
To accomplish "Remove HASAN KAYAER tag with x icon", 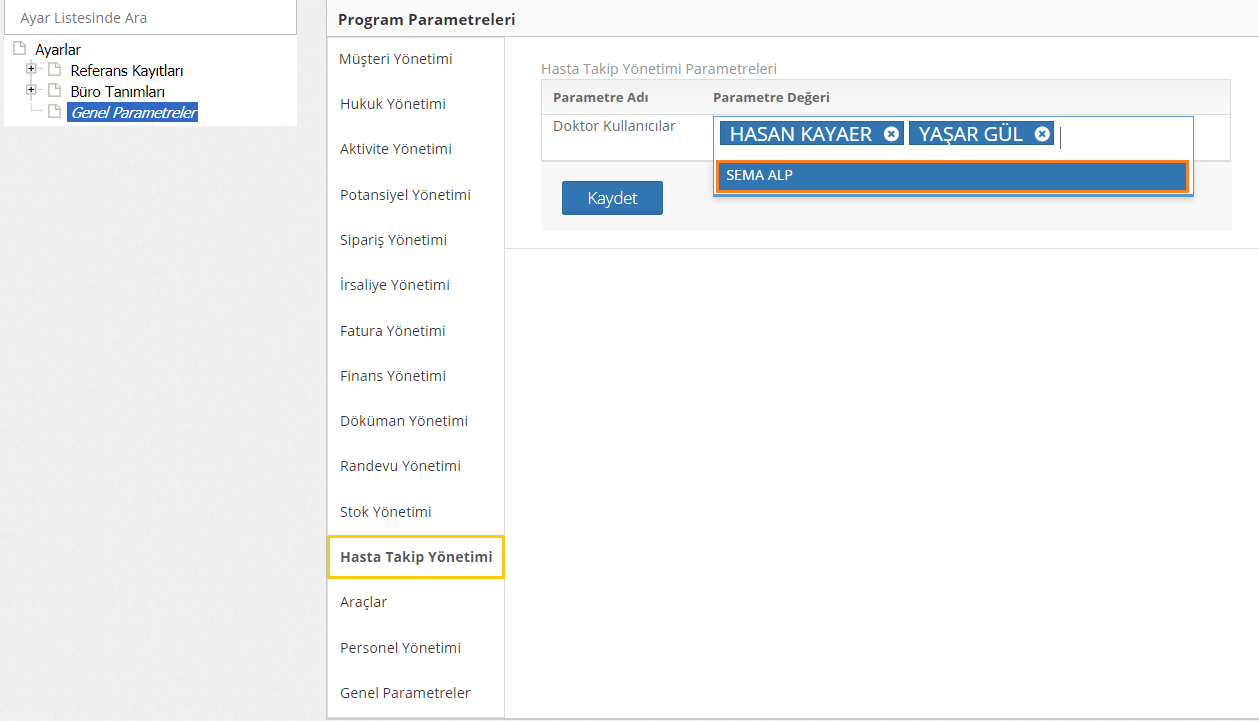I will pyautogui.click(x=891, y=134).
